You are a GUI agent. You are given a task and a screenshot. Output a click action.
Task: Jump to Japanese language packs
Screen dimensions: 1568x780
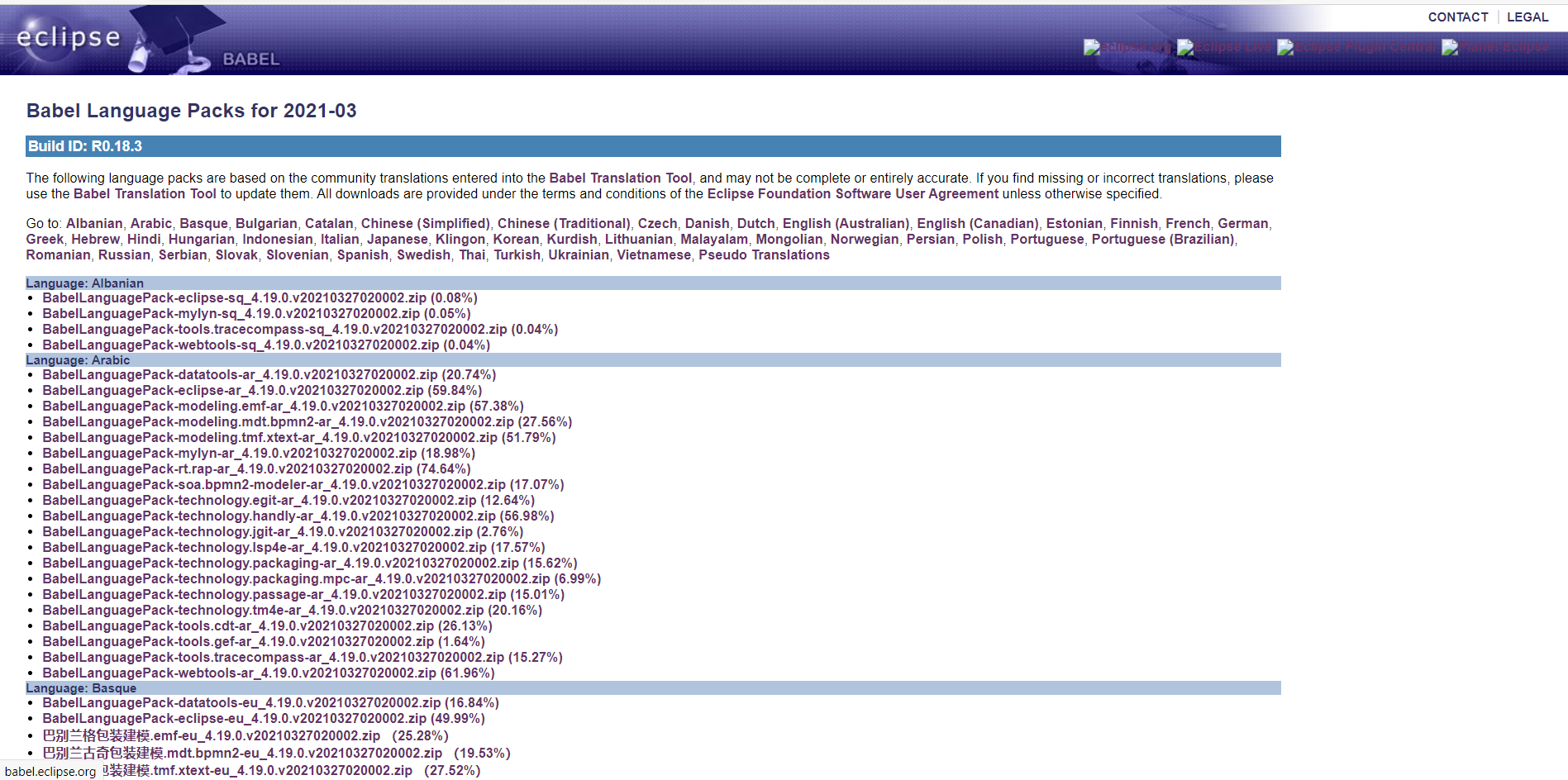[398, 240]
